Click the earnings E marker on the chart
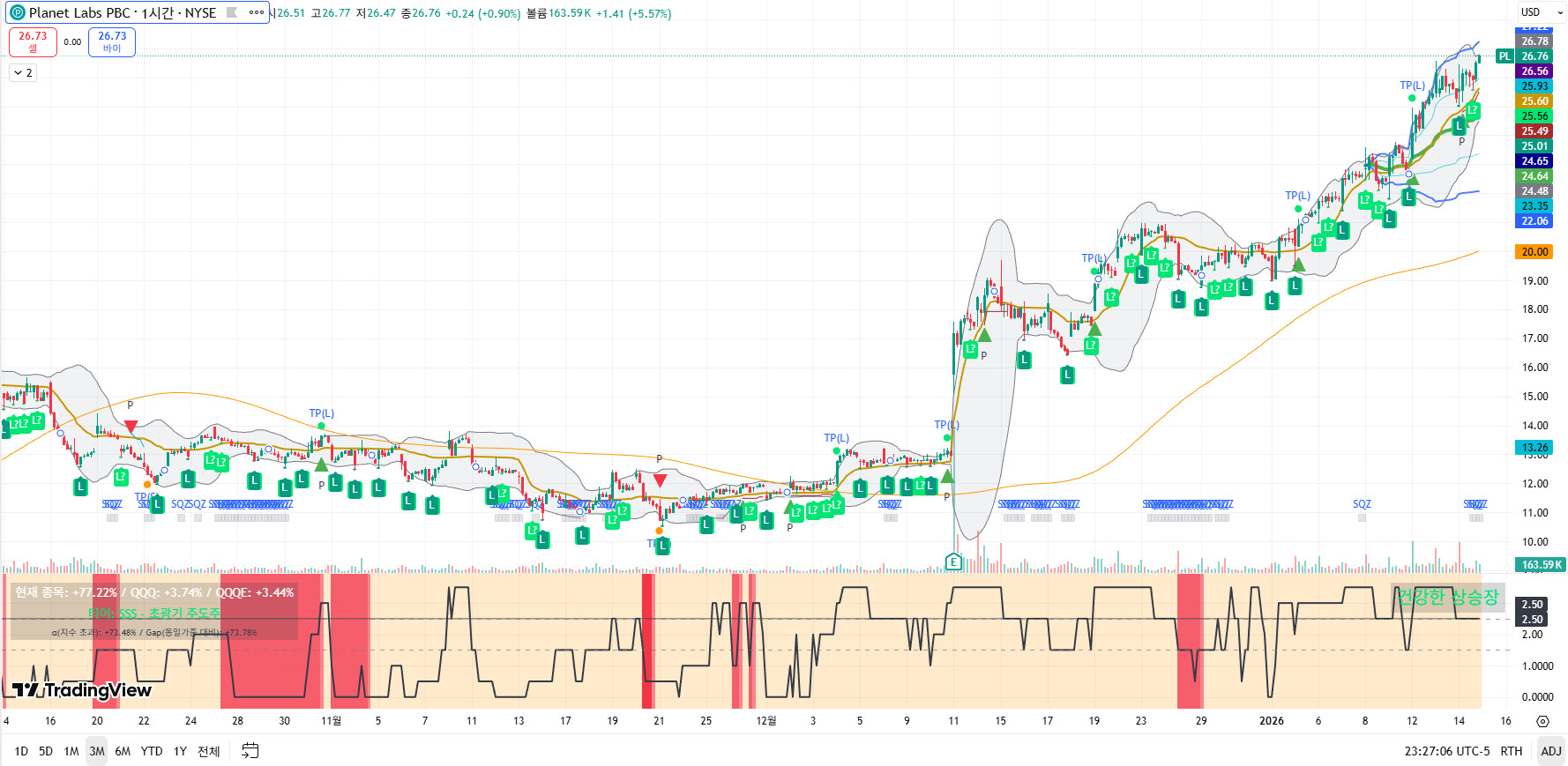1568x766 pixels. pyautogui.click(x=953, y=561)
